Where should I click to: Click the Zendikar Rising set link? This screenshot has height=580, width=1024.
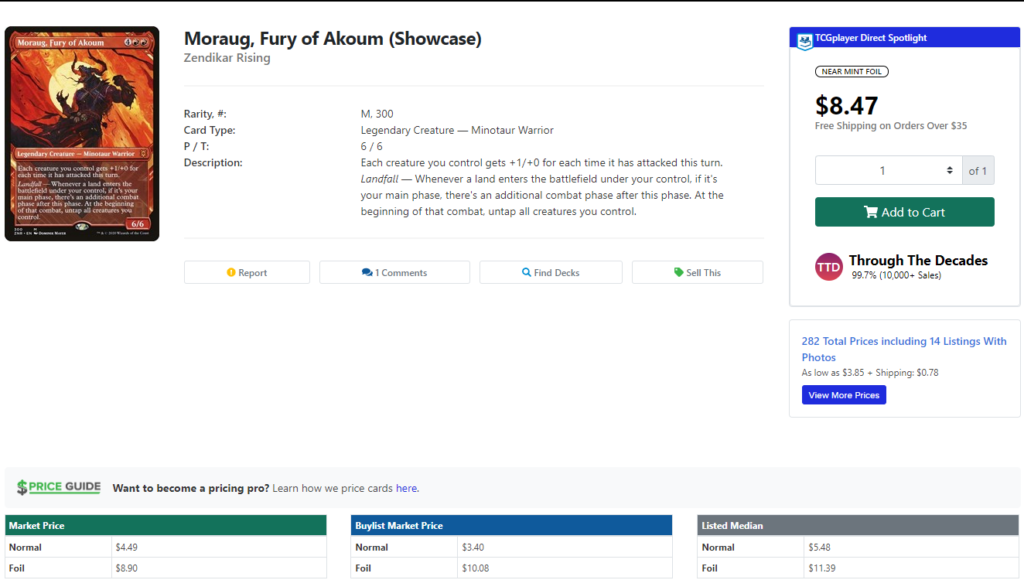pos(227,57)
